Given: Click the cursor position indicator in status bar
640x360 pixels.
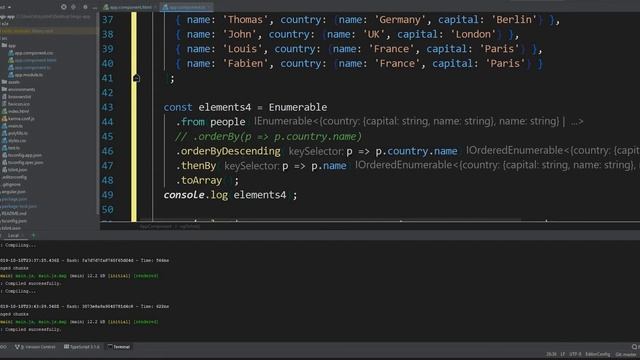Looking at the screenshot, I should 551,354.
